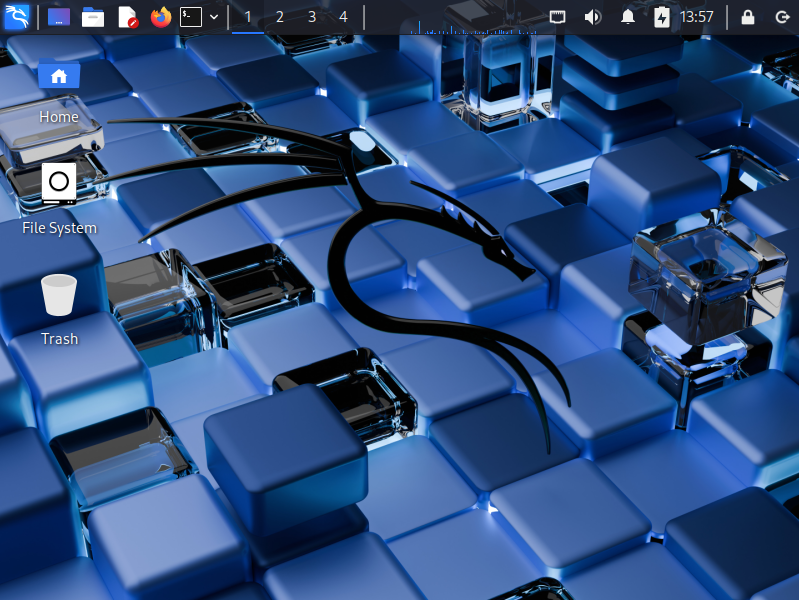Open the notifications bell icon
799x600 pixels.
coord(628,17)
